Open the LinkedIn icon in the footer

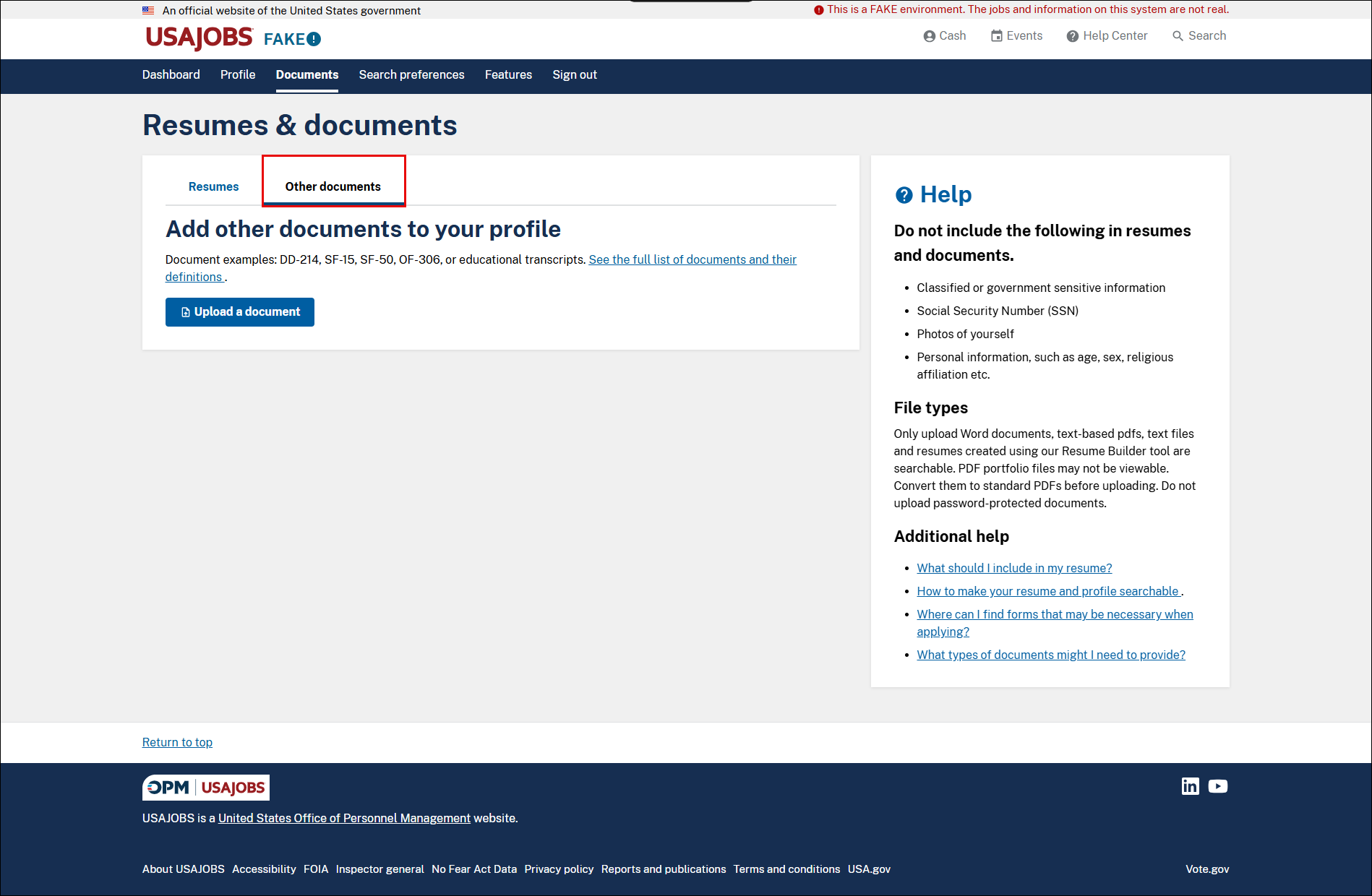click(1190, 786)
